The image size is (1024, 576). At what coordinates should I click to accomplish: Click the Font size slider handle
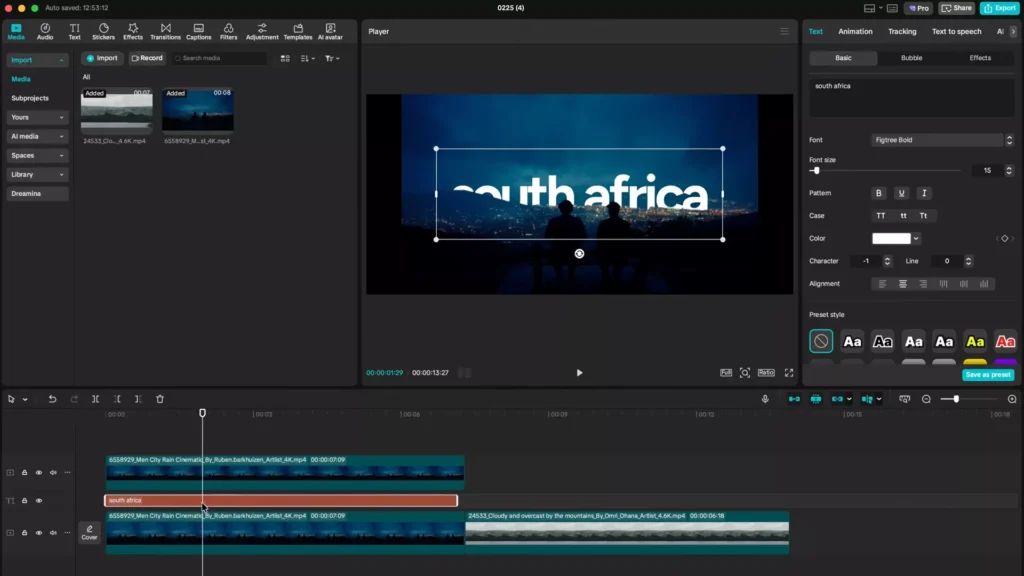point(816,171)
